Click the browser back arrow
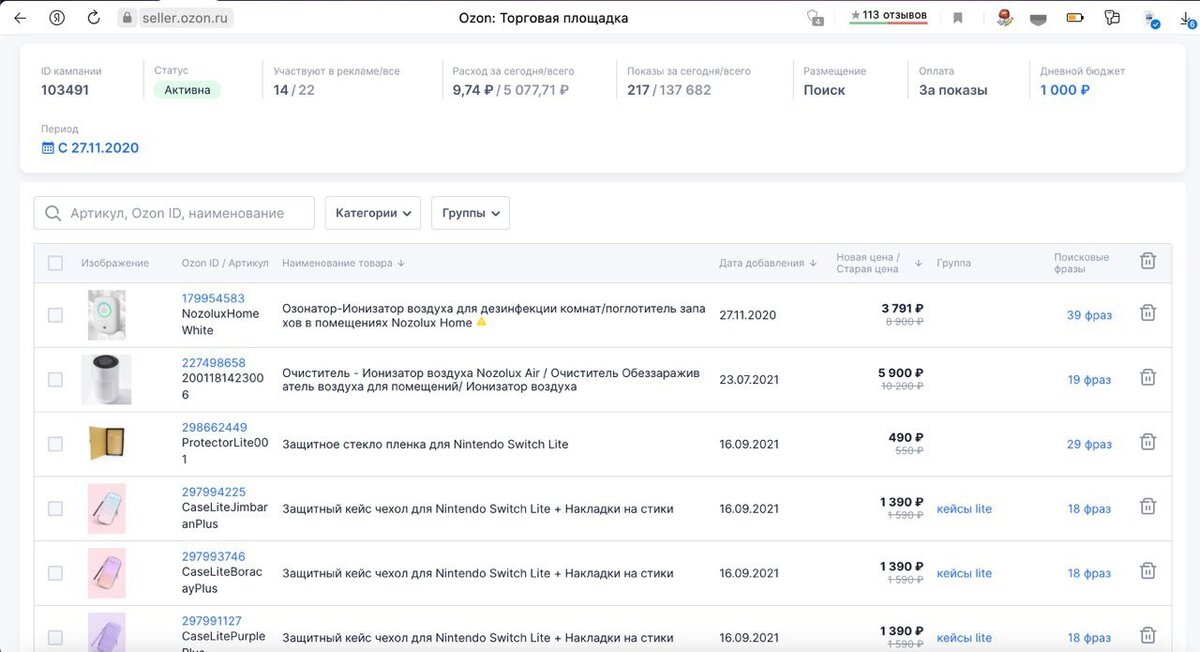The image size is (1200, 652). pos(20,18)
